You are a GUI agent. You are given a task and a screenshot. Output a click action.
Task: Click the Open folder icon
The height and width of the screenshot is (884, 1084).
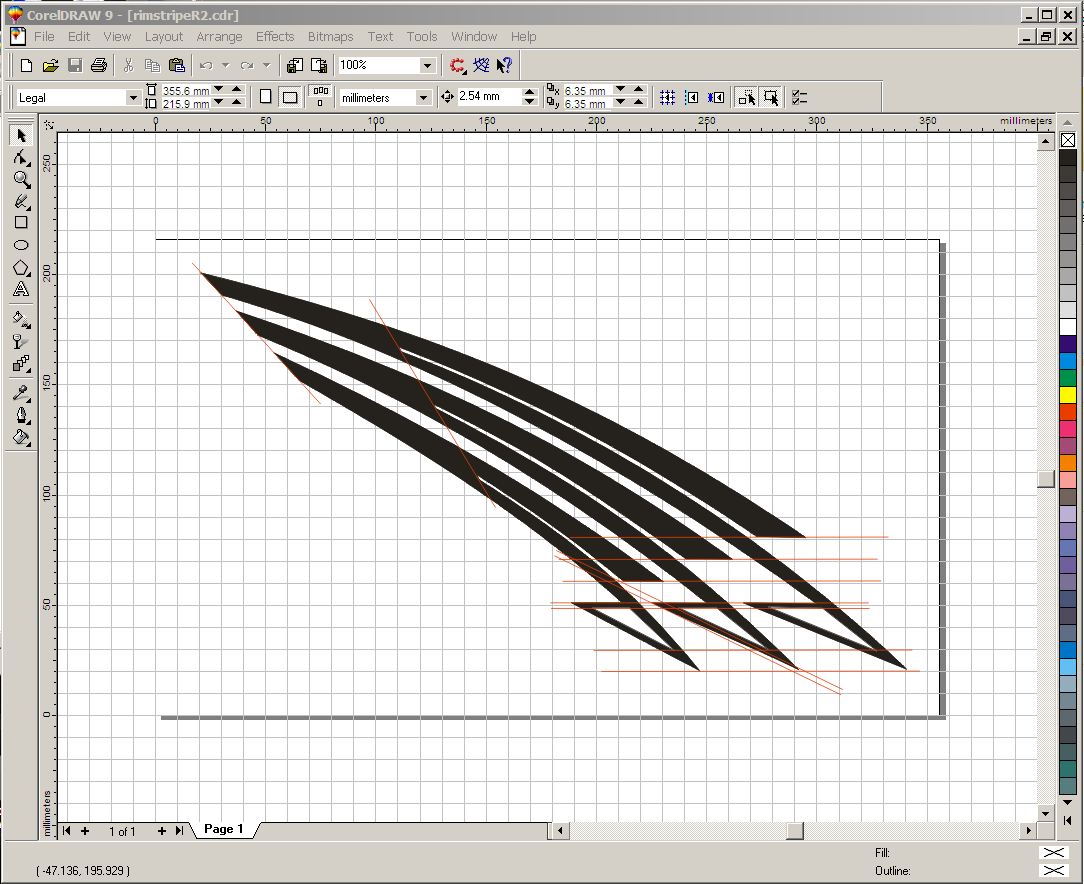(x=50, y=65)
